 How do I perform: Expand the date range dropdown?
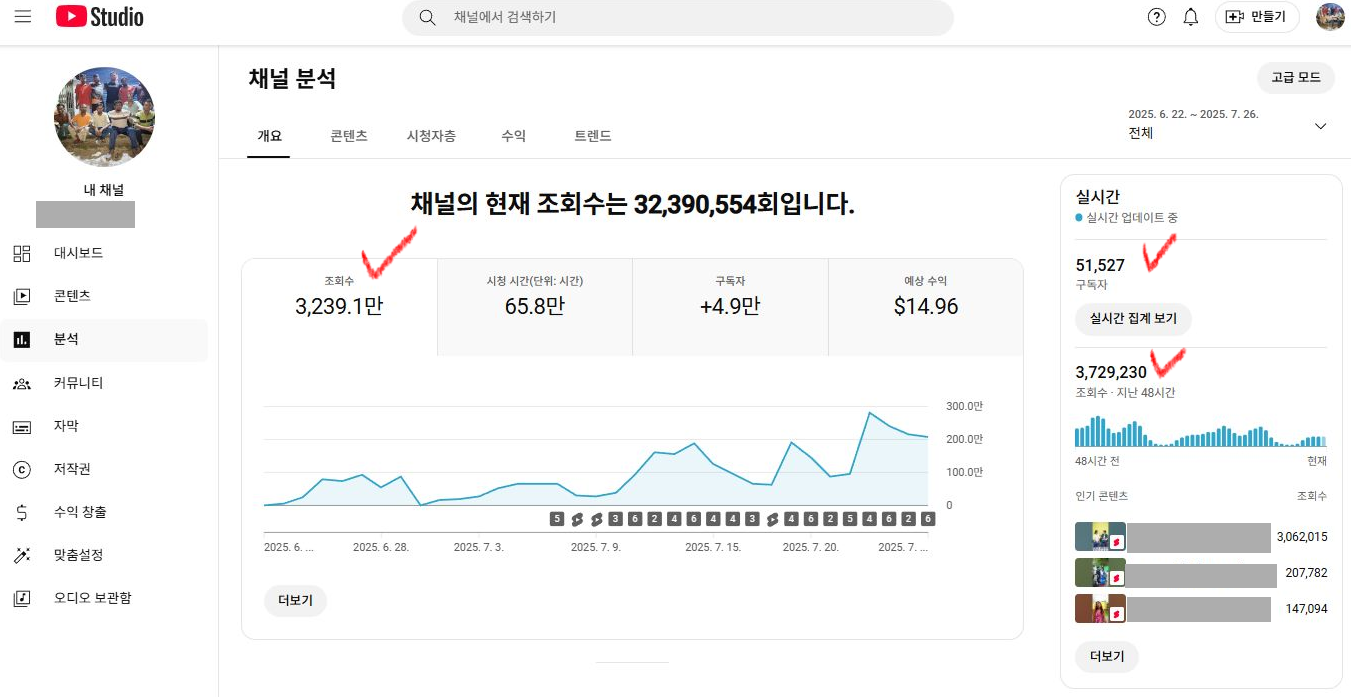pyautogui.click(x=1320, y=126)
